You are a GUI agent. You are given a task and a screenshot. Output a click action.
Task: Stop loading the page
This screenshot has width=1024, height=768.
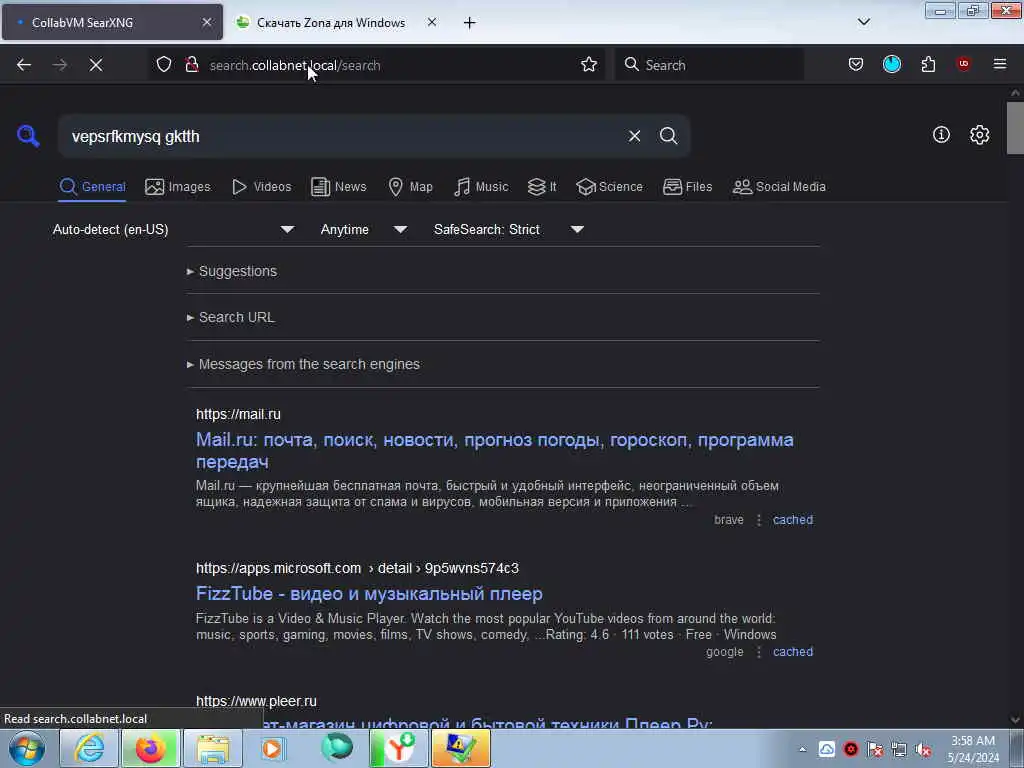(96, 65)
